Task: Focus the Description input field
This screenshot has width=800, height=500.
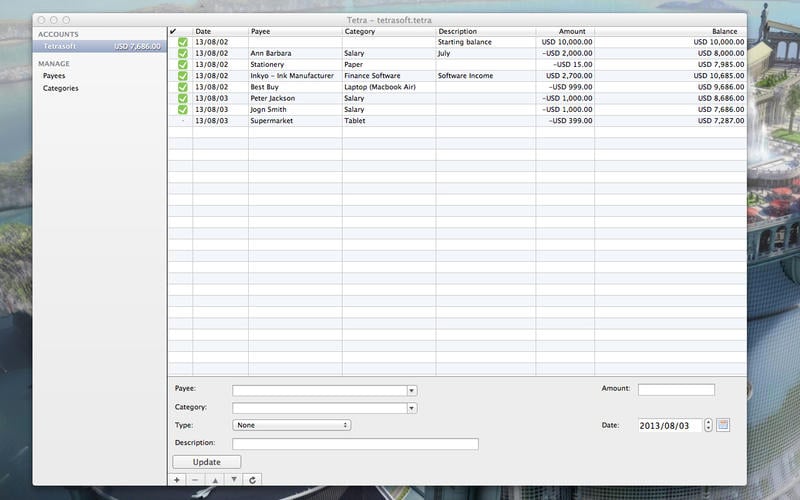Action: coord(355,444)
